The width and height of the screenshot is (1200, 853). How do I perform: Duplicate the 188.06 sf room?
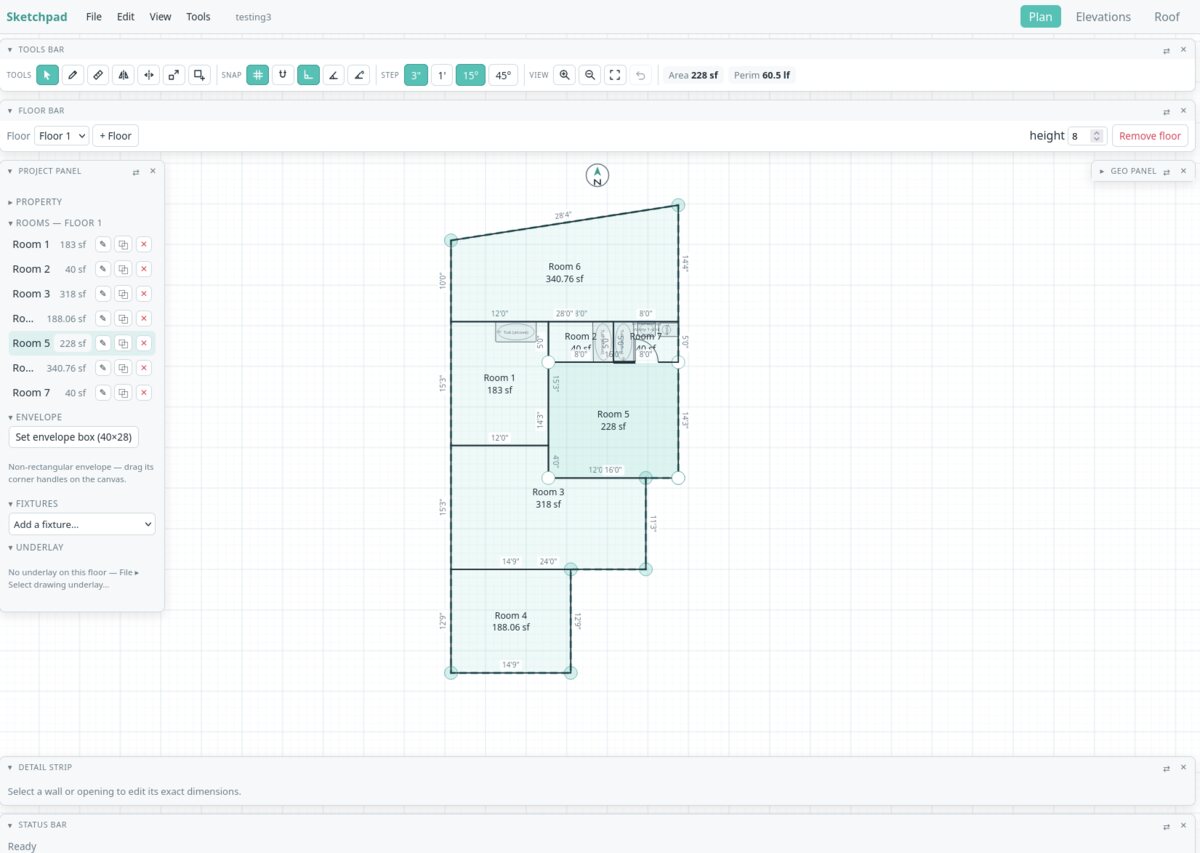(123, 319)
